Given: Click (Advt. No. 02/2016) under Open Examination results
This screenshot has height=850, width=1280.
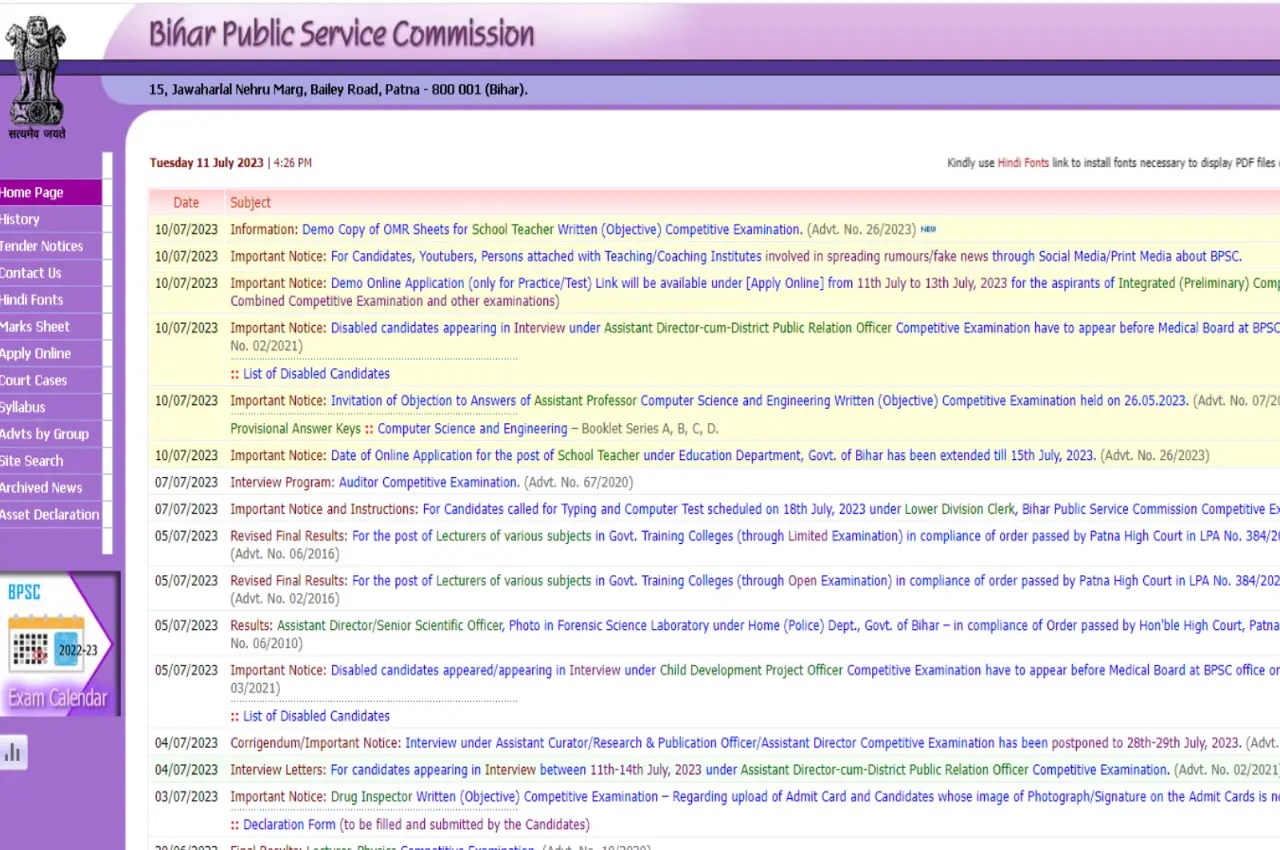Looking at the screenshot, I should (285, 599).
